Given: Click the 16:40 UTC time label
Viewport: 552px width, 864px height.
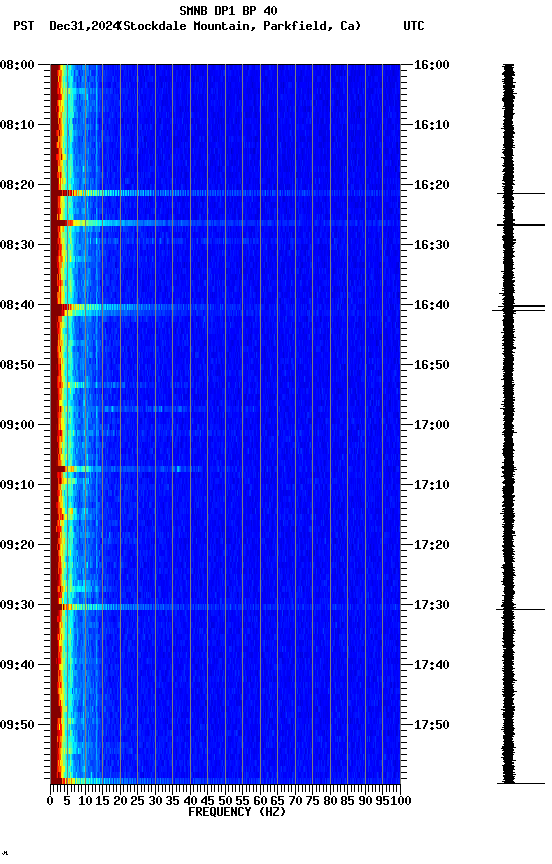Looking at the screenshot, I should click(431, 305).
